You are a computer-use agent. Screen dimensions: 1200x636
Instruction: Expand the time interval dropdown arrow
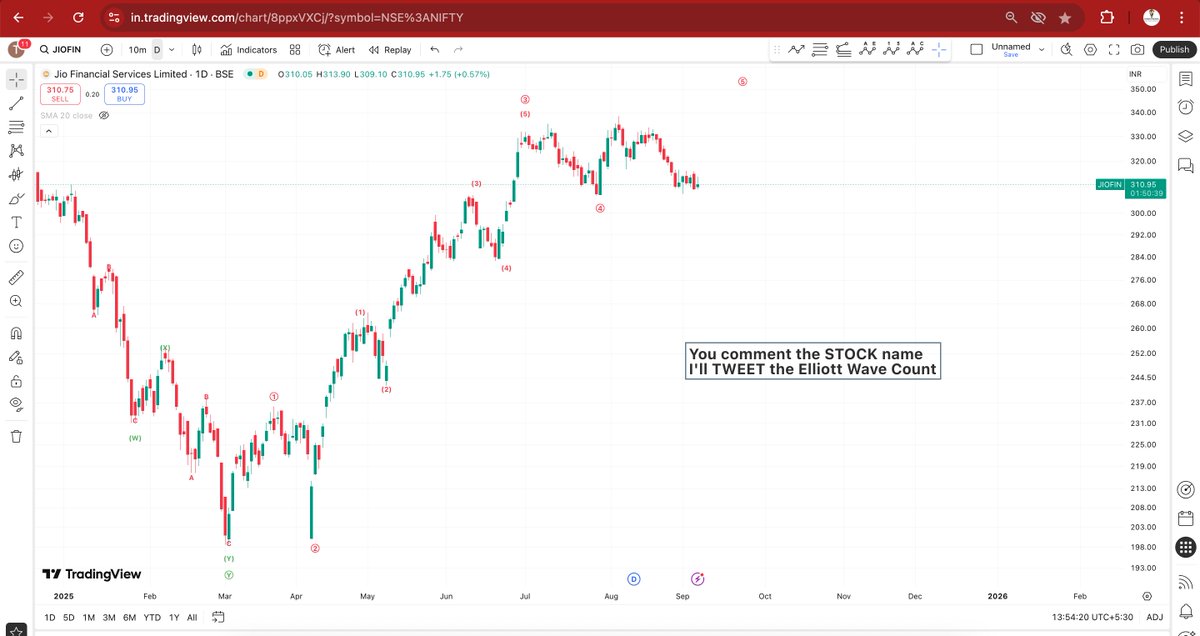172,49
